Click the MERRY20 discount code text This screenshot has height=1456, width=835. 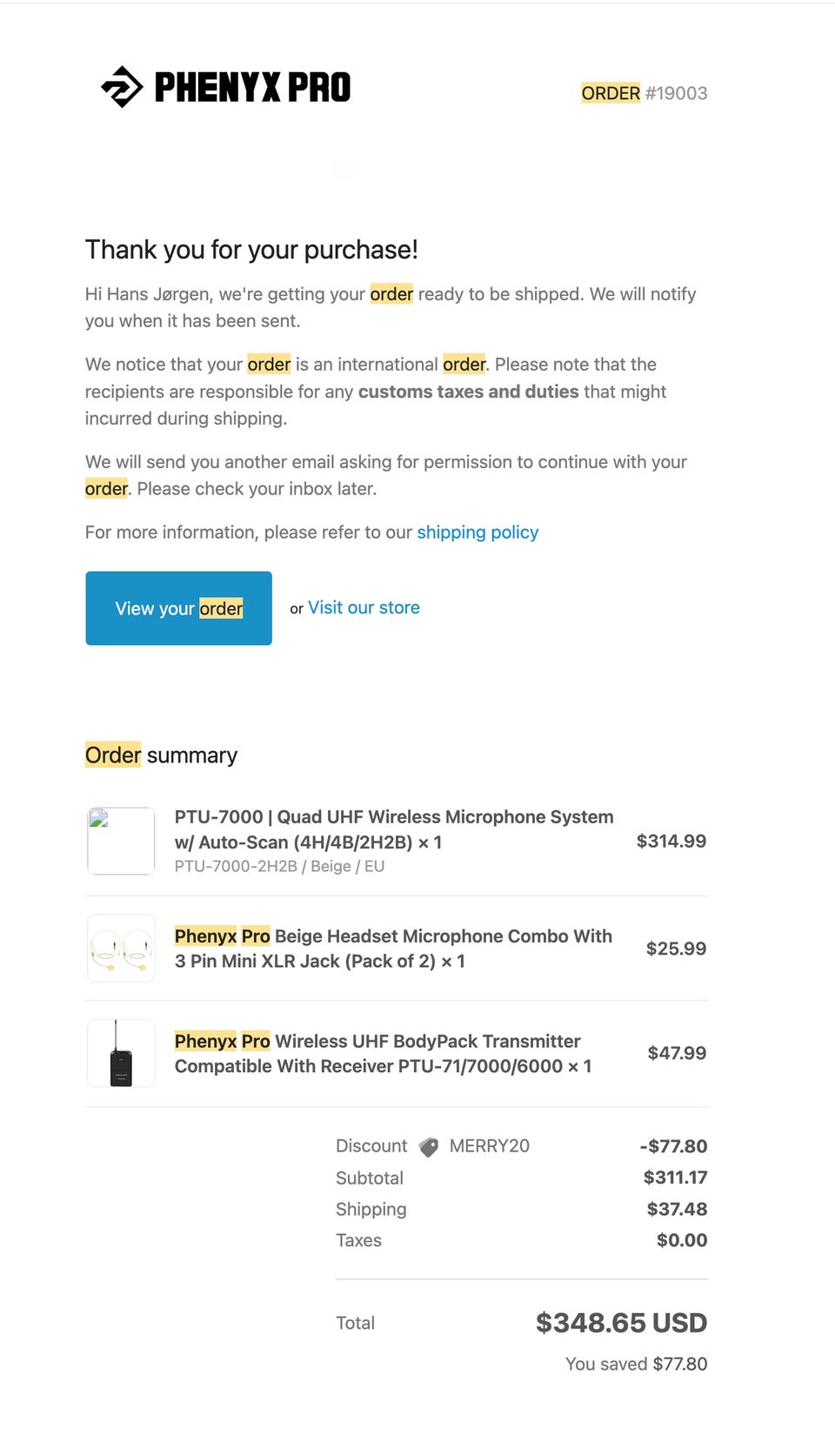tap(489, 1146)
